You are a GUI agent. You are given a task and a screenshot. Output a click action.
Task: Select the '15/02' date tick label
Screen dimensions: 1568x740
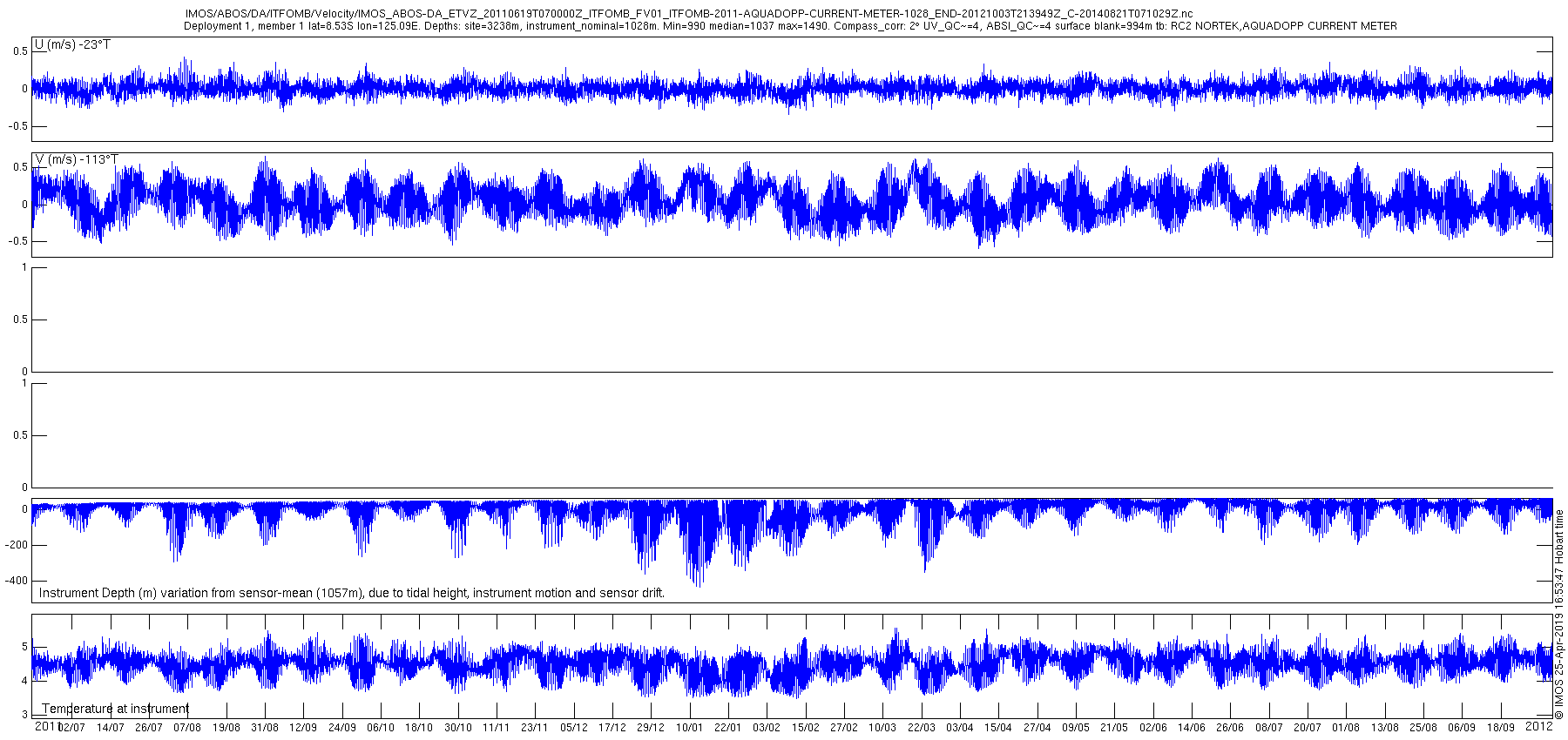coord(806,728)
